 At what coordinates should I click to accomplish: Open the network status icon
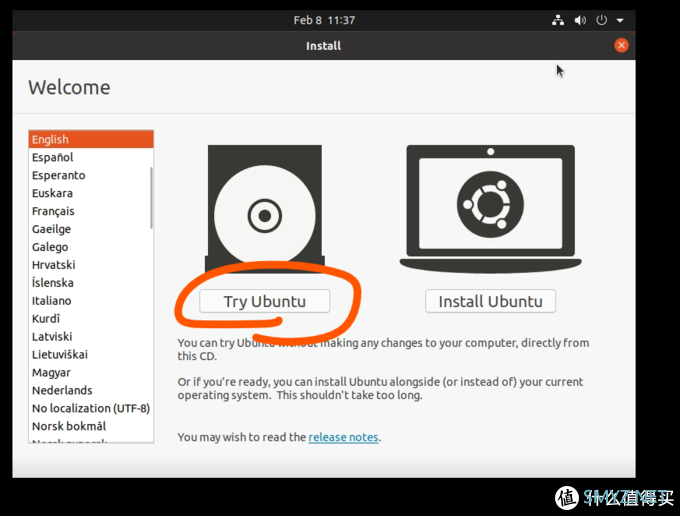click(x=558, y=20)
